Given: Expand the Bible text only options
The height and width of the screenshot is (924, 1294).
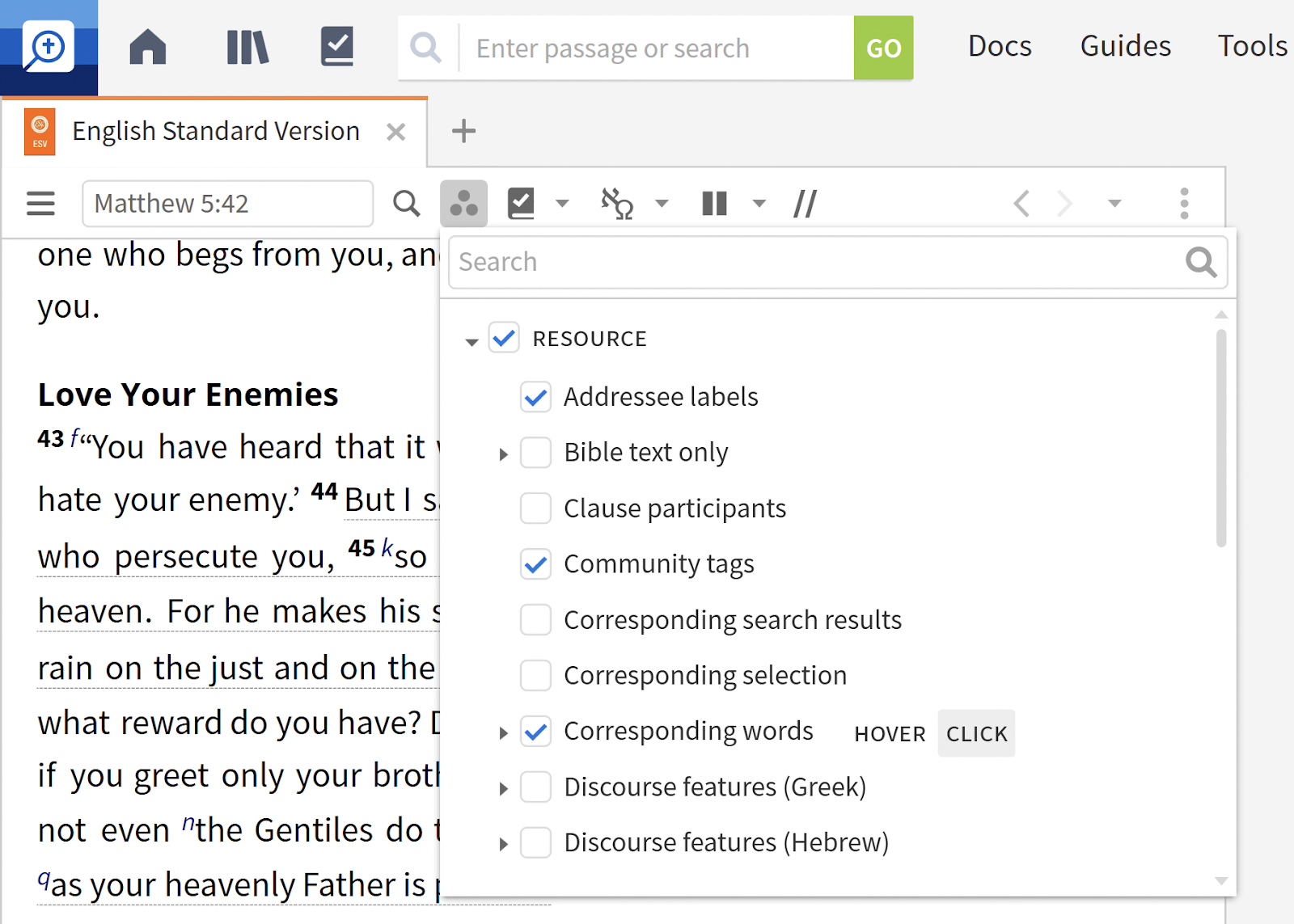Looking at the screenshot, I should point(503,454).
